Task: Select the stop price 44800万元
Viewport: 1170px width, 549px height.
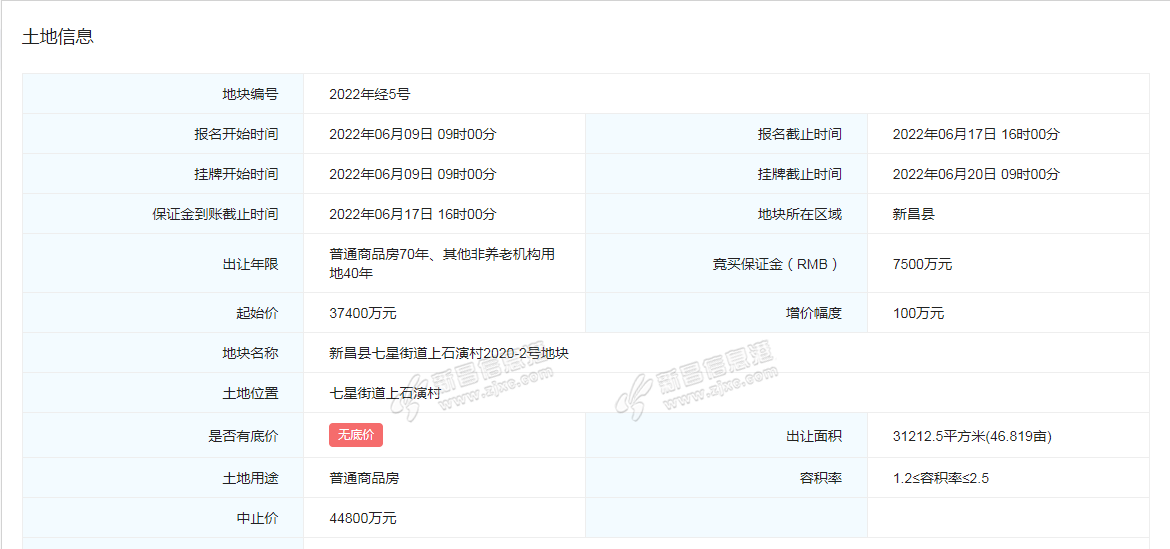Action: (362, 518)
